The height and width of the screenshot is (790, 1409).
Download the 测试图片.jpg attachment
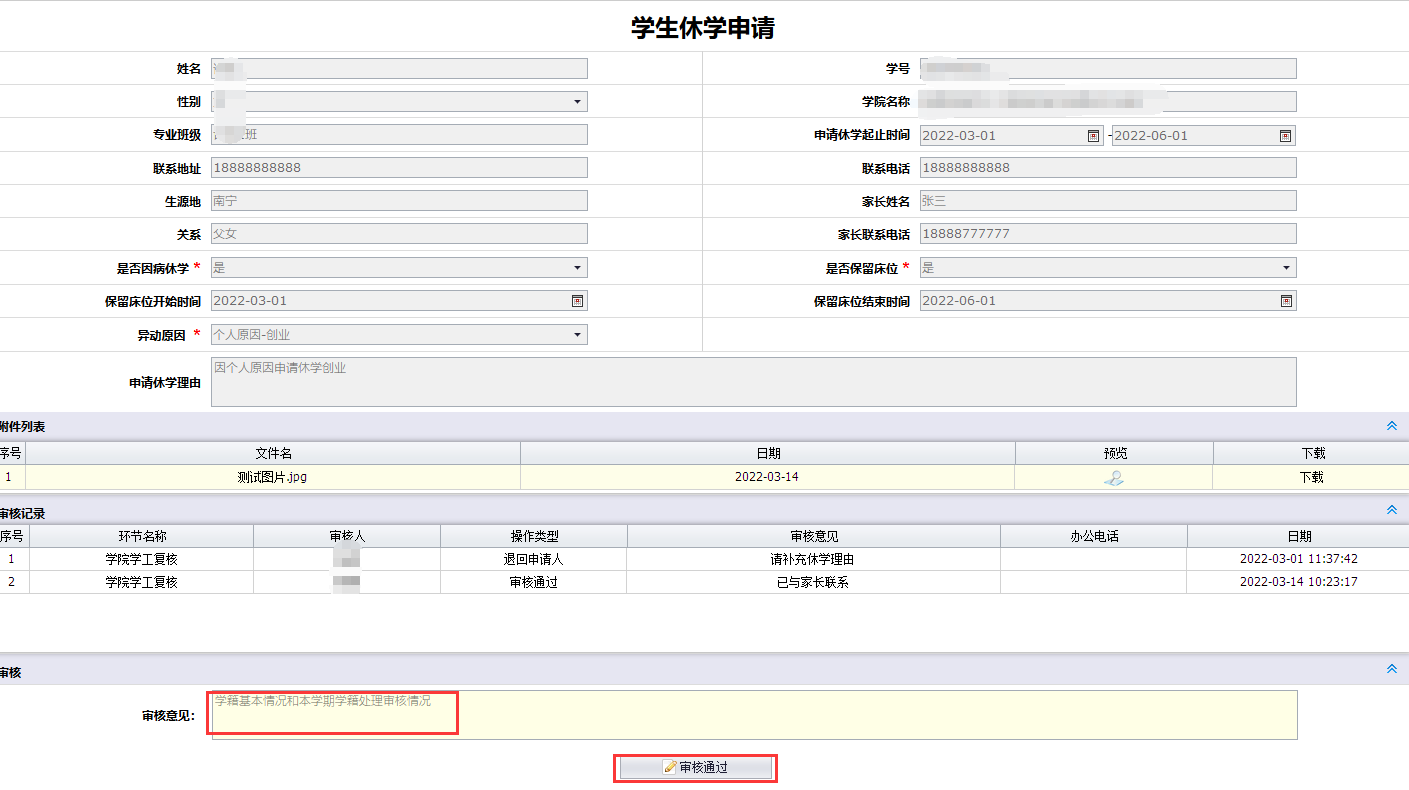coord(1311,478)
